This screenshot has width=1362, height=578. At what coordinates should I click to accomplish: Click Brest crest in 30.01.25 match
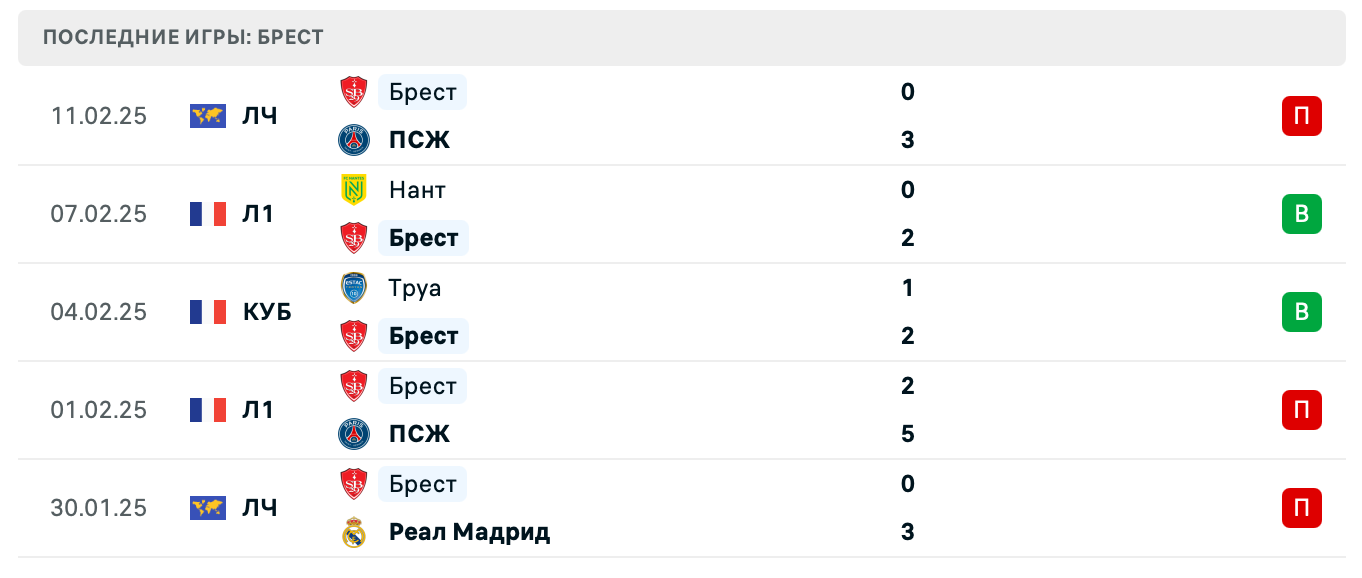click(x=354, y=484)
